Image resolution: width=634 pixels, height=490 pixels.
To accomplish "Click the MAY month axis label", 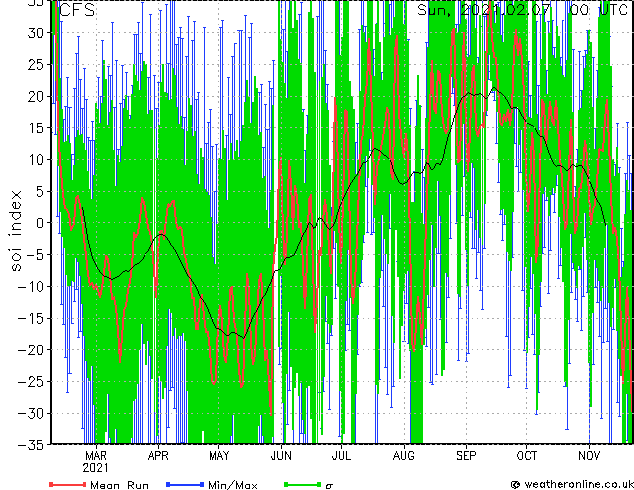I will click(x=219, y=456).
